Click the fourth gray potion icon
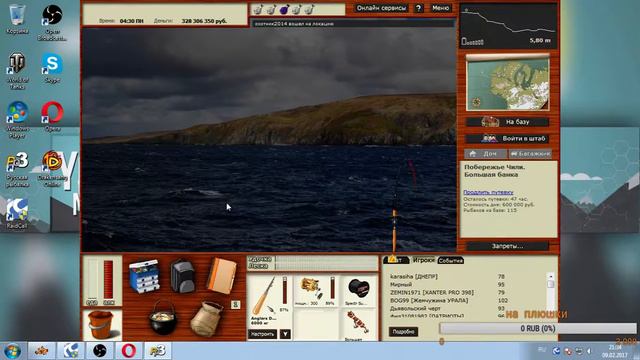The height and width of the screenshot is (360, 640). [x=297, y=9]
